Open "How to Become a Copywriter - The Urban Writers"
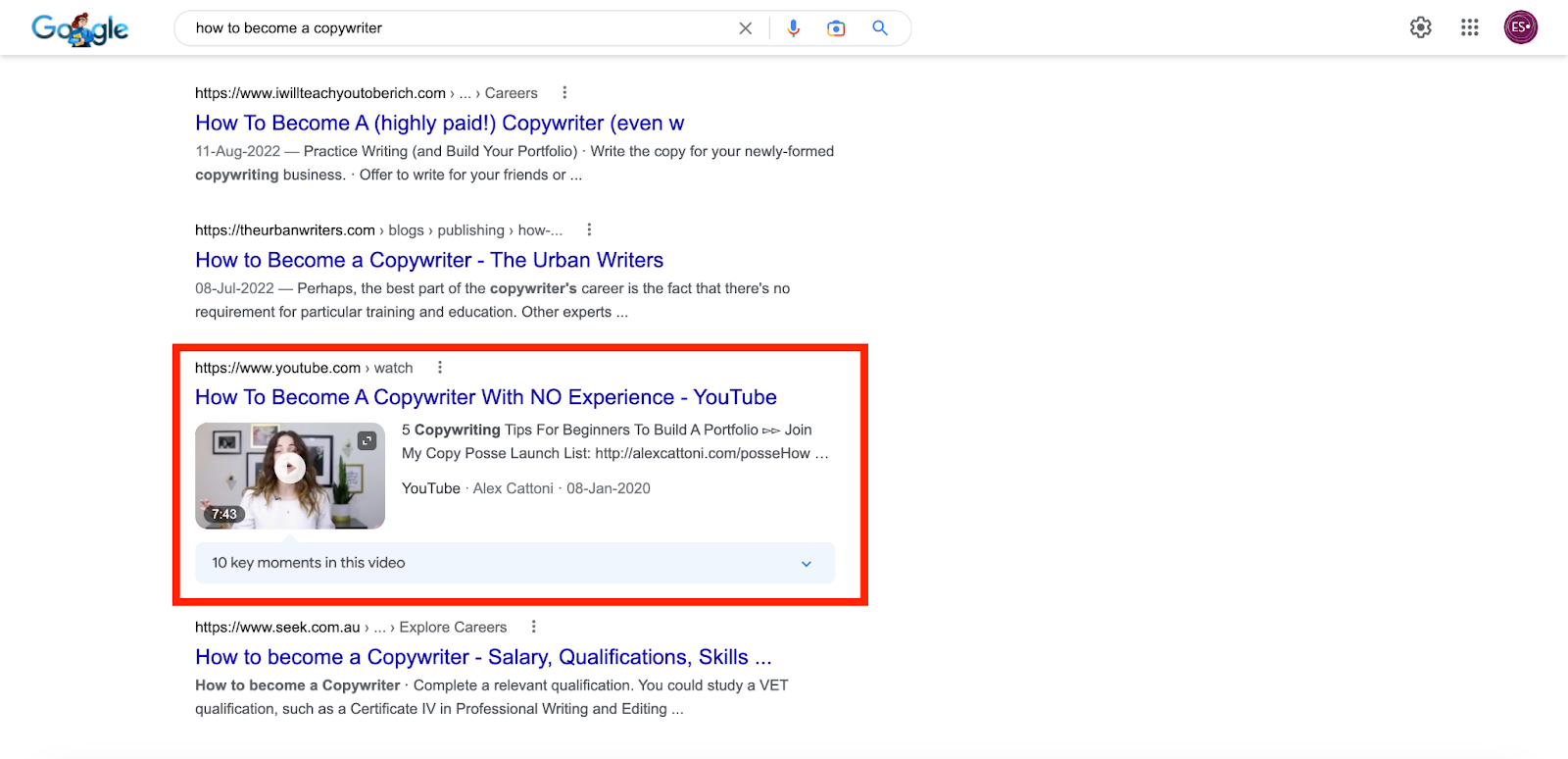Viewport: 1568px width, 759px height. pyautogui.click(x=429, y=260)
